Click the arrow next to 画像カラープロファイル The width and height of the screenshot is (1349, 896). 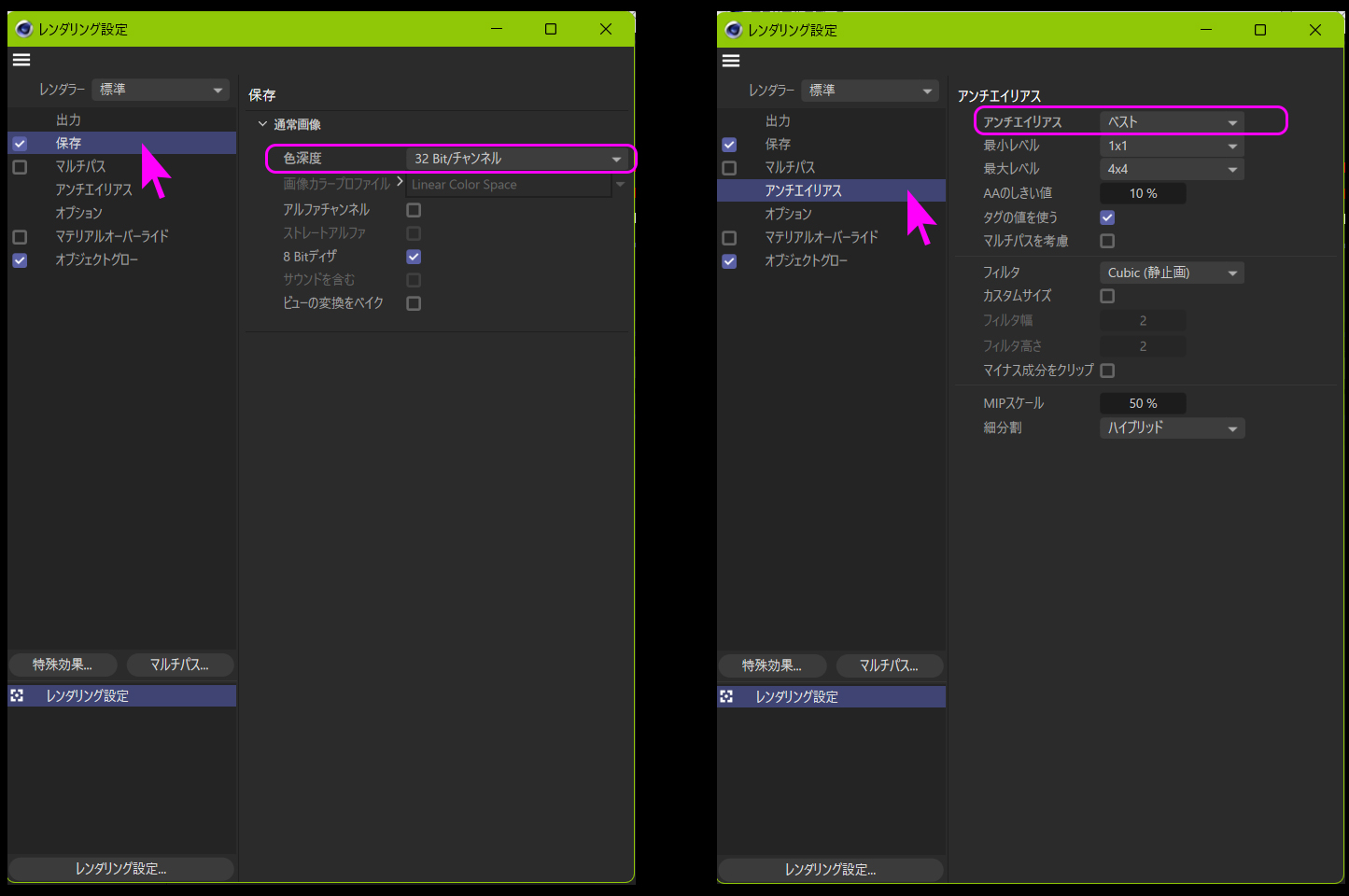click(x=400, y=182)
